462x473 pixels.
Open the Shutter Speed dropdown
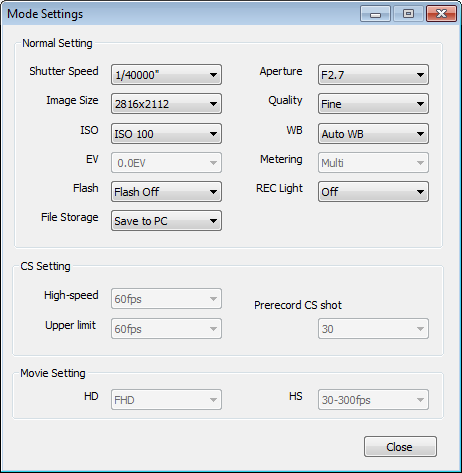(166, 75)
